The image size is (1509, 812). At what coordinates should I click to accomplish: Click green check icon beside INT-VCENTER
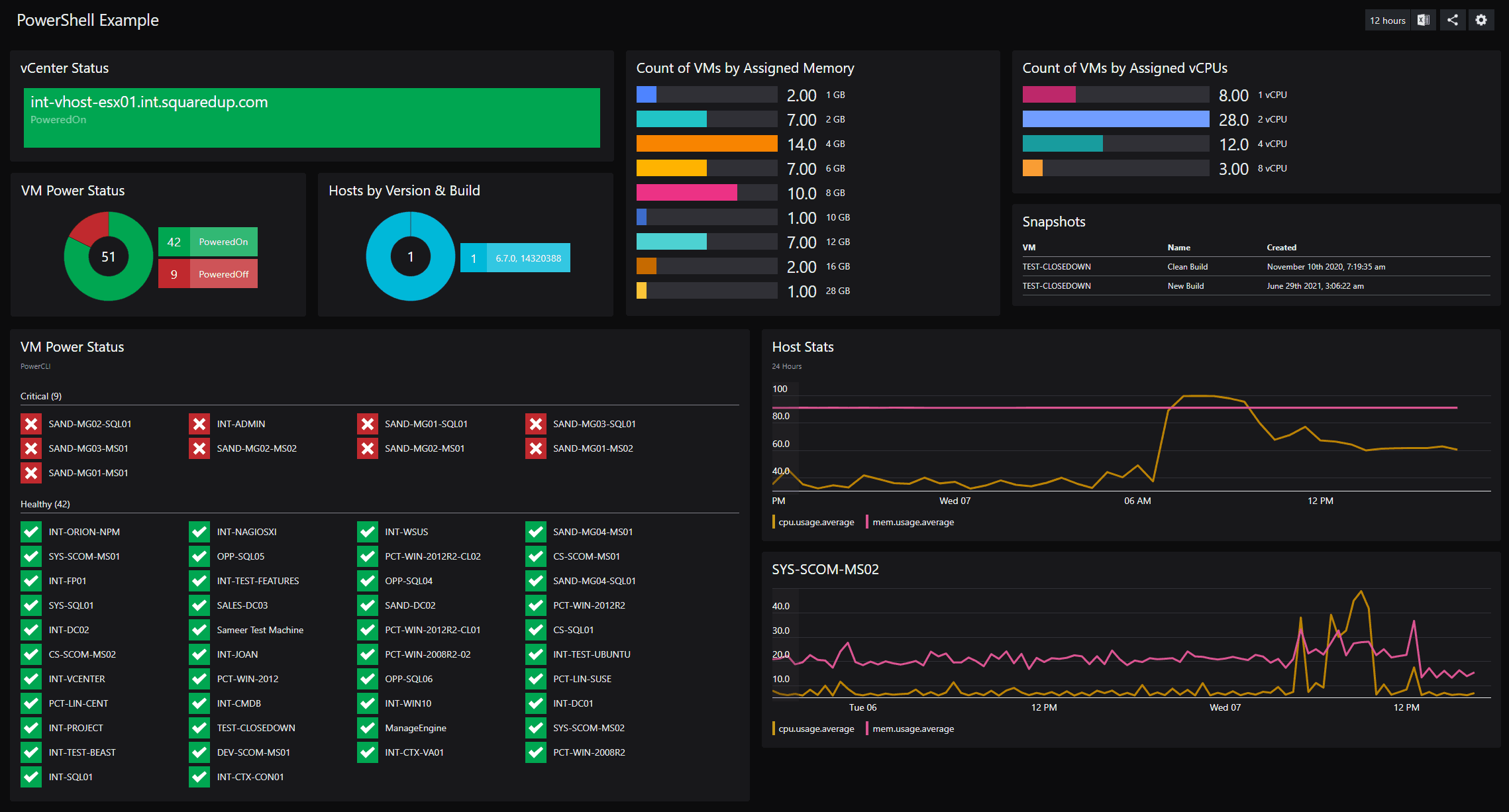click(x=30, y=679)
